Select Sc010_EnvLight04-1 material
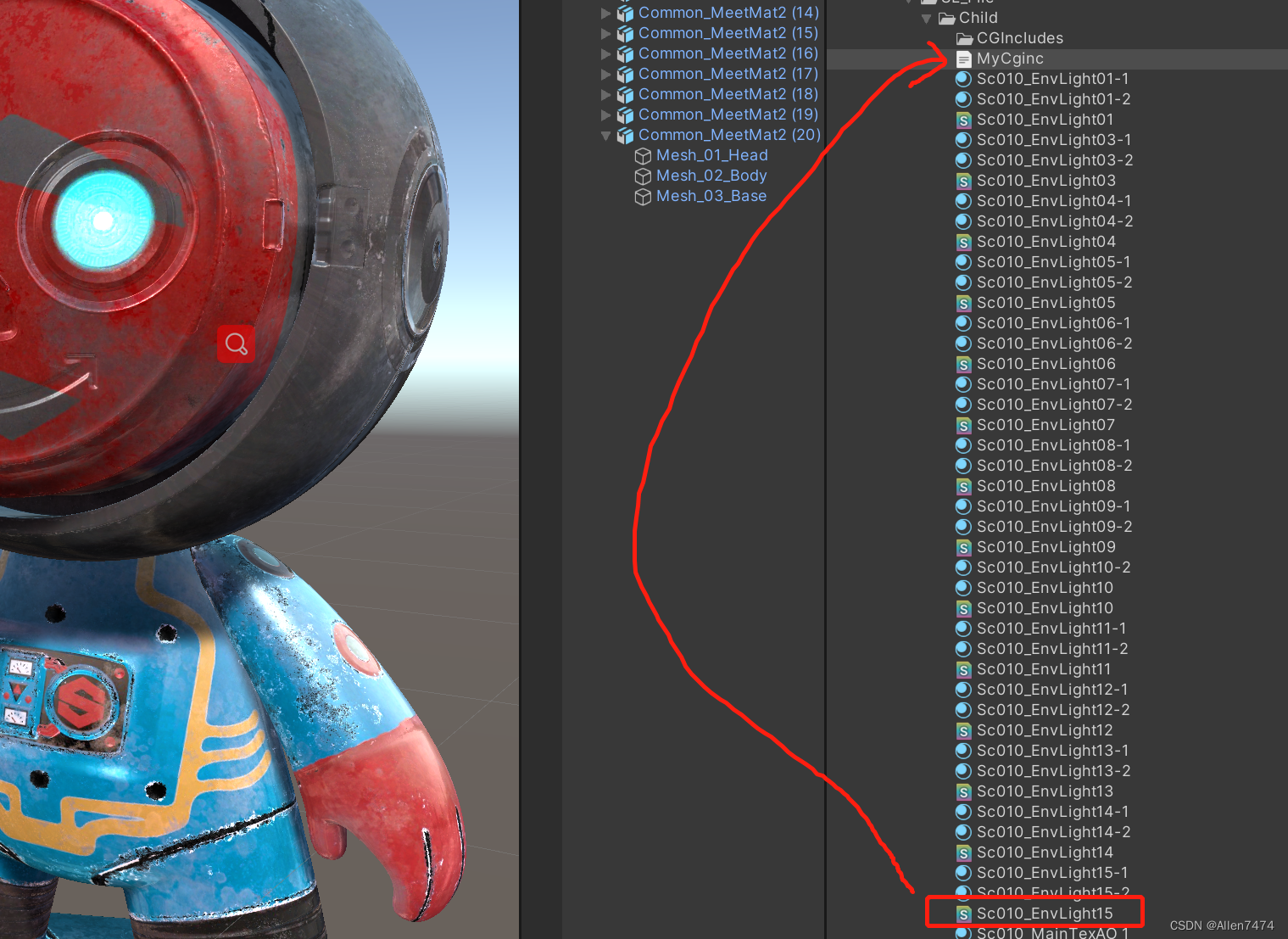This screenshot has height=939, width=1288. coord(1054,201)
